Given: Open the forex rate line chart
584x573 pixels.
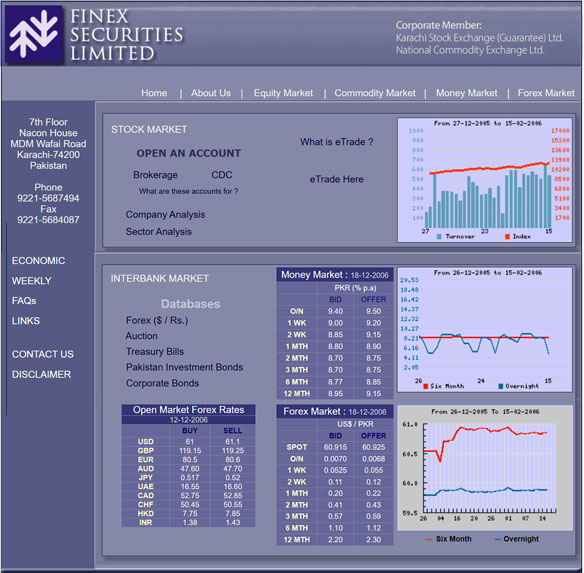Looking at the screenshot, I should click(485, 468).
